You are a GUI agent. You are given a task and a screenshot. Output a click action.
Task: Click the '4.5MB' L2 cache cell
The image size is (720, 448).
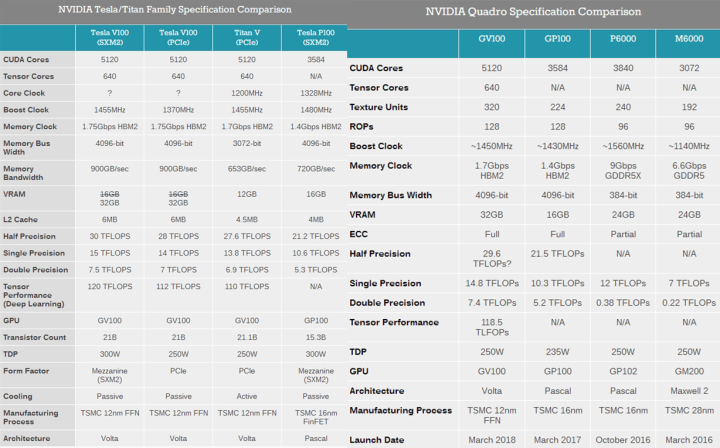pyautogui.click(x=247, y=219)
